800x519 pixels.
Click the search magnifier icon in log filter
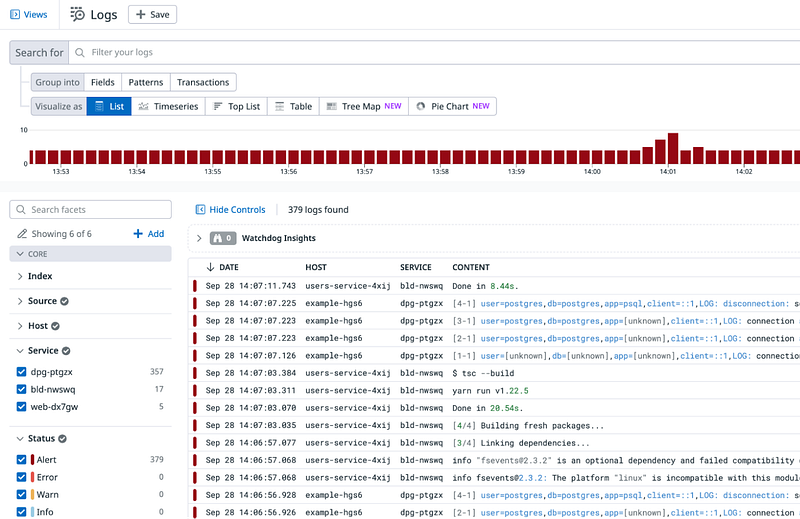tap(80, 52)
